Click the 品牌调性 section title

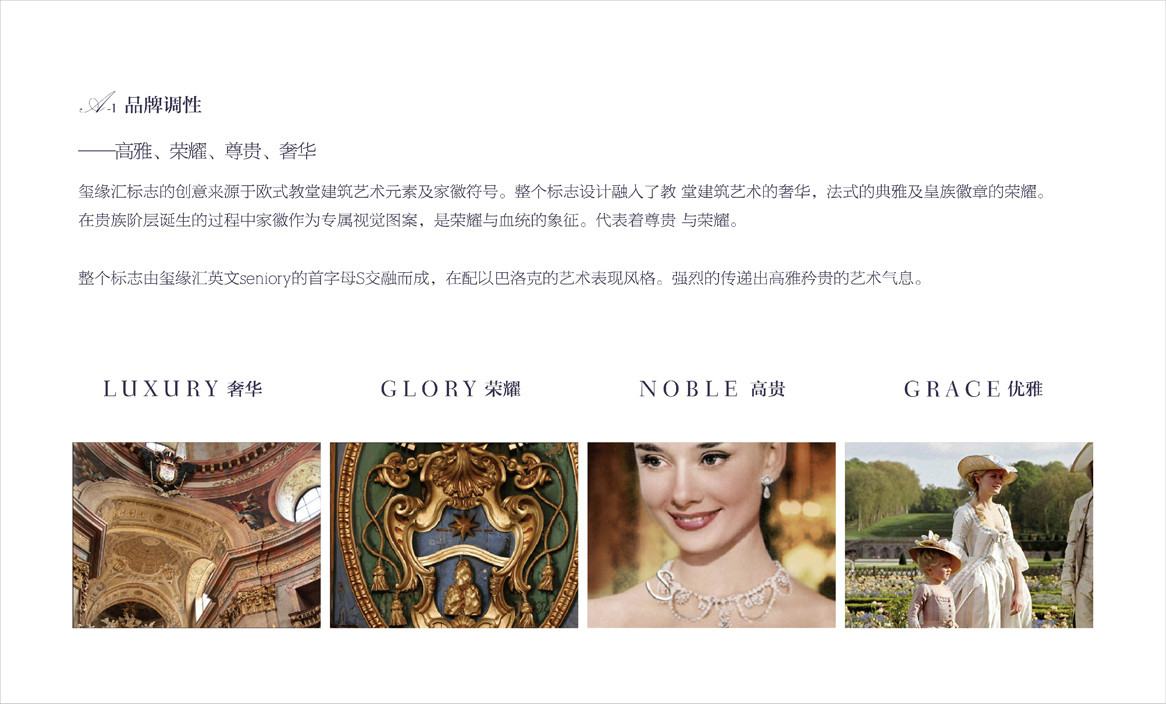(163, 105)
